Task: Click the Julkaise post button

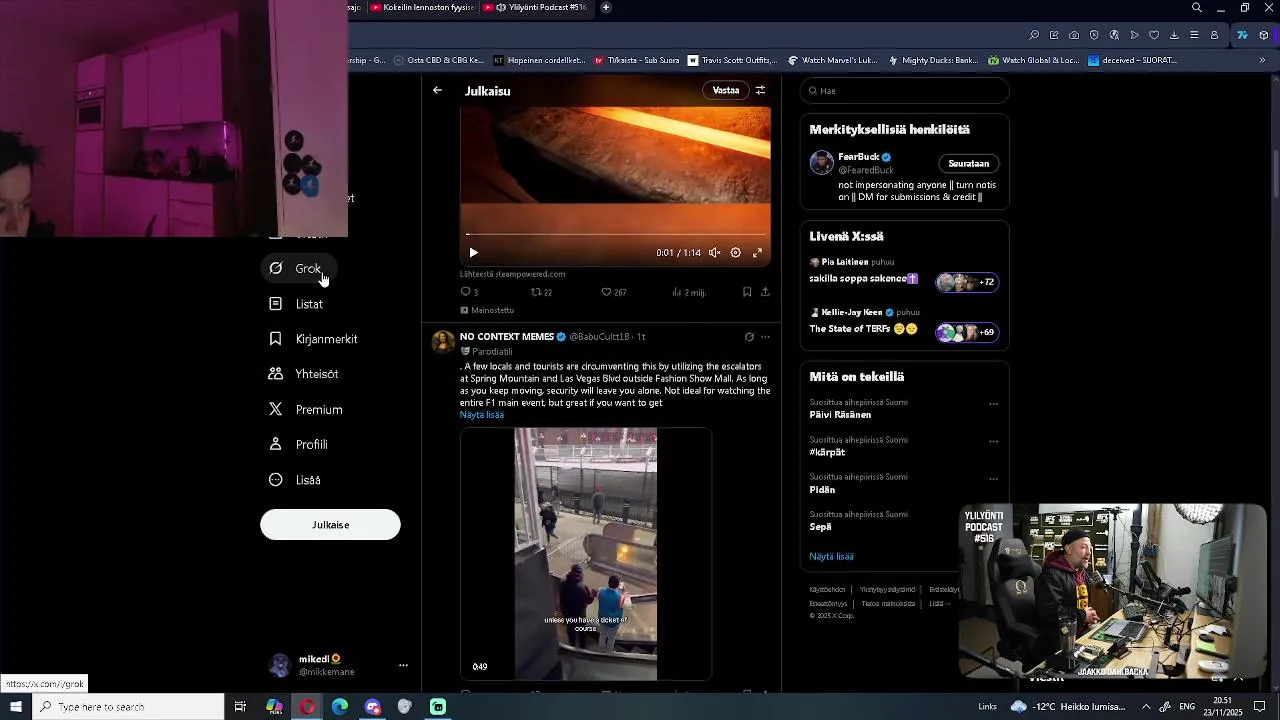Action: click(330, 525)
